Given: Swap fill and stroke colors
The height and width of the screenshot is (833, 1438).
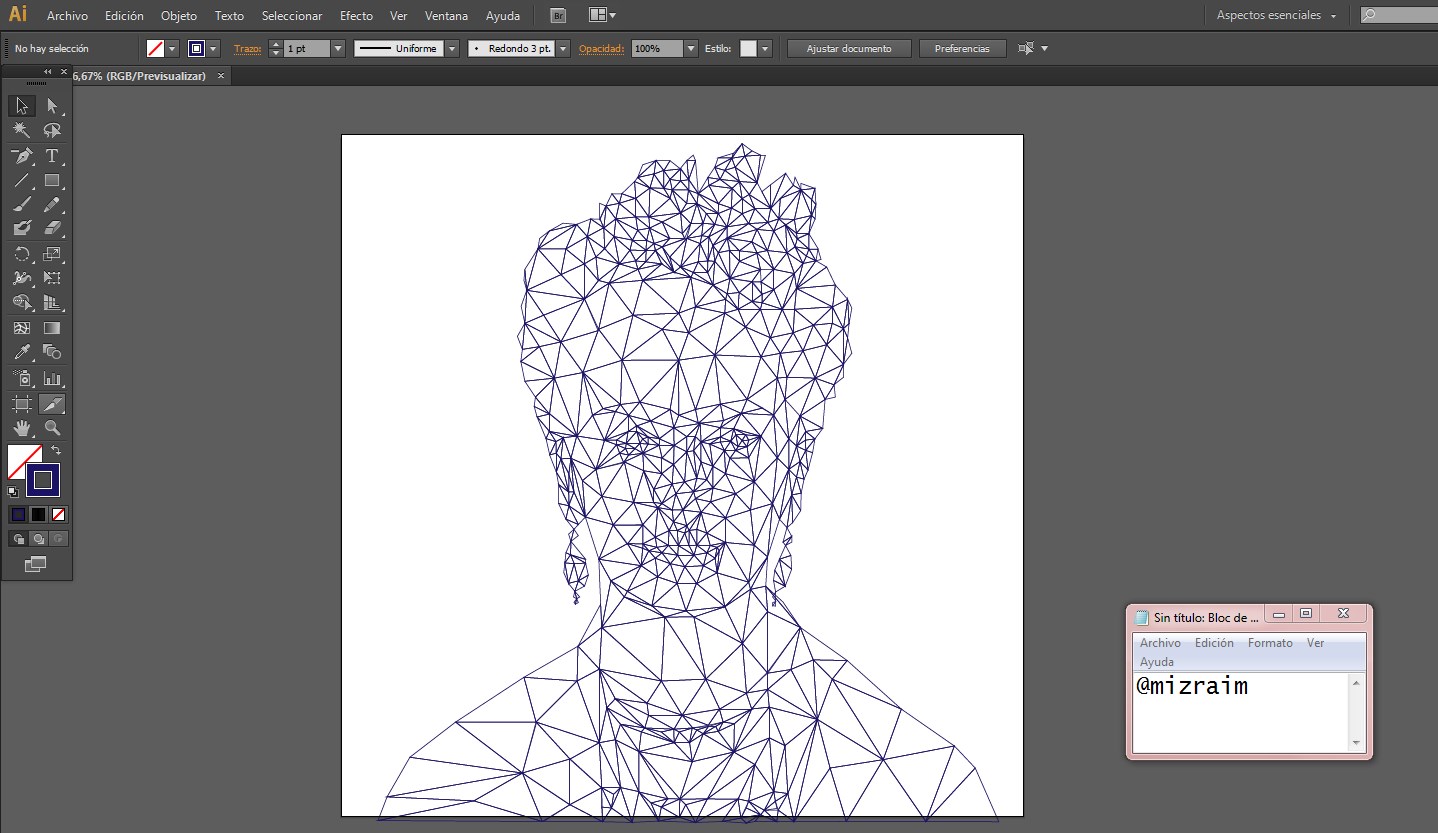Looking at the screenshot, I should [56, 451].
